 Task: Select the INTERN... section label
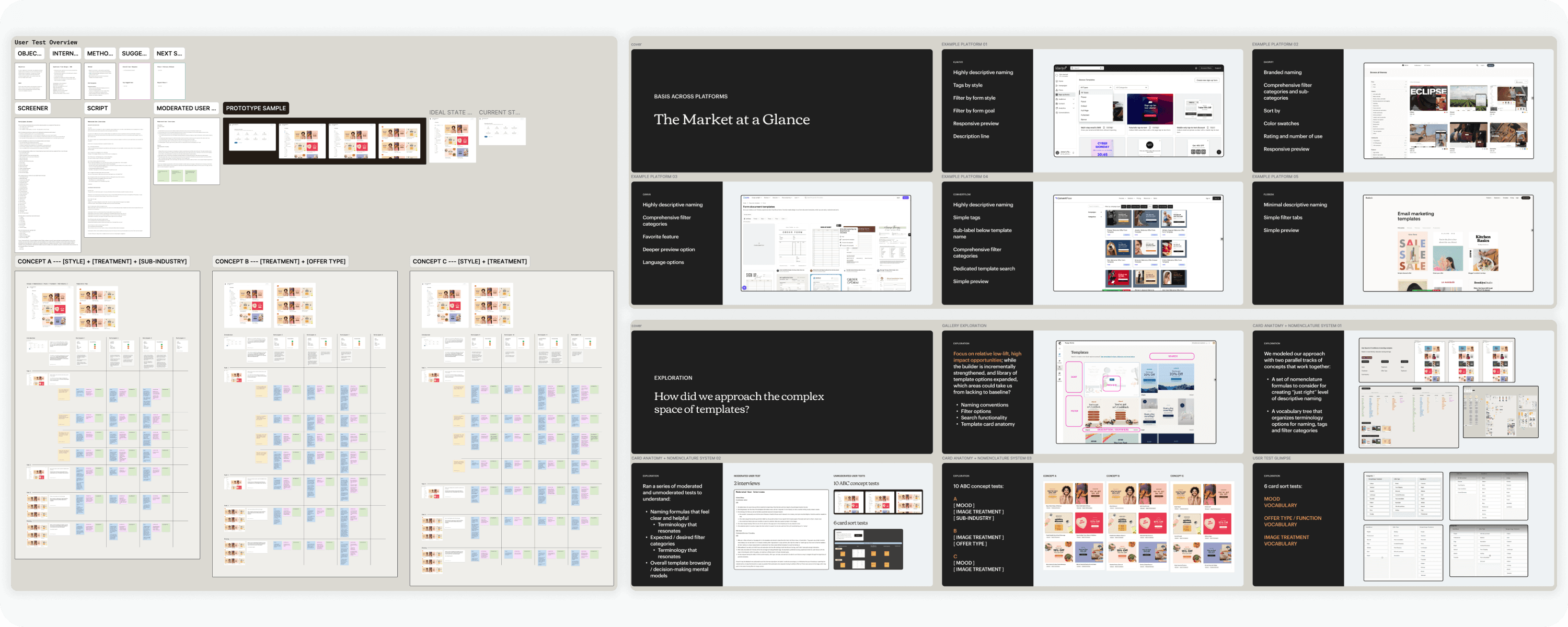click(64, 54)
